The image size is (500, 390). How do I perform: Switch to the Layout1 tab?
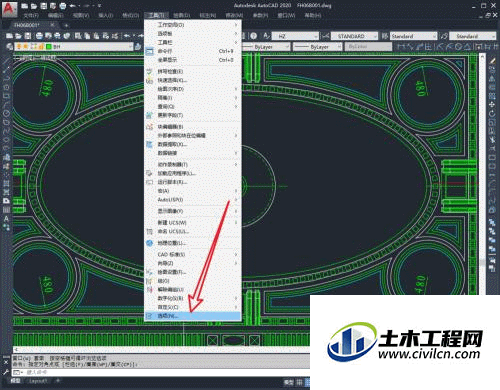pyautogui.click(x=38, y=381)
